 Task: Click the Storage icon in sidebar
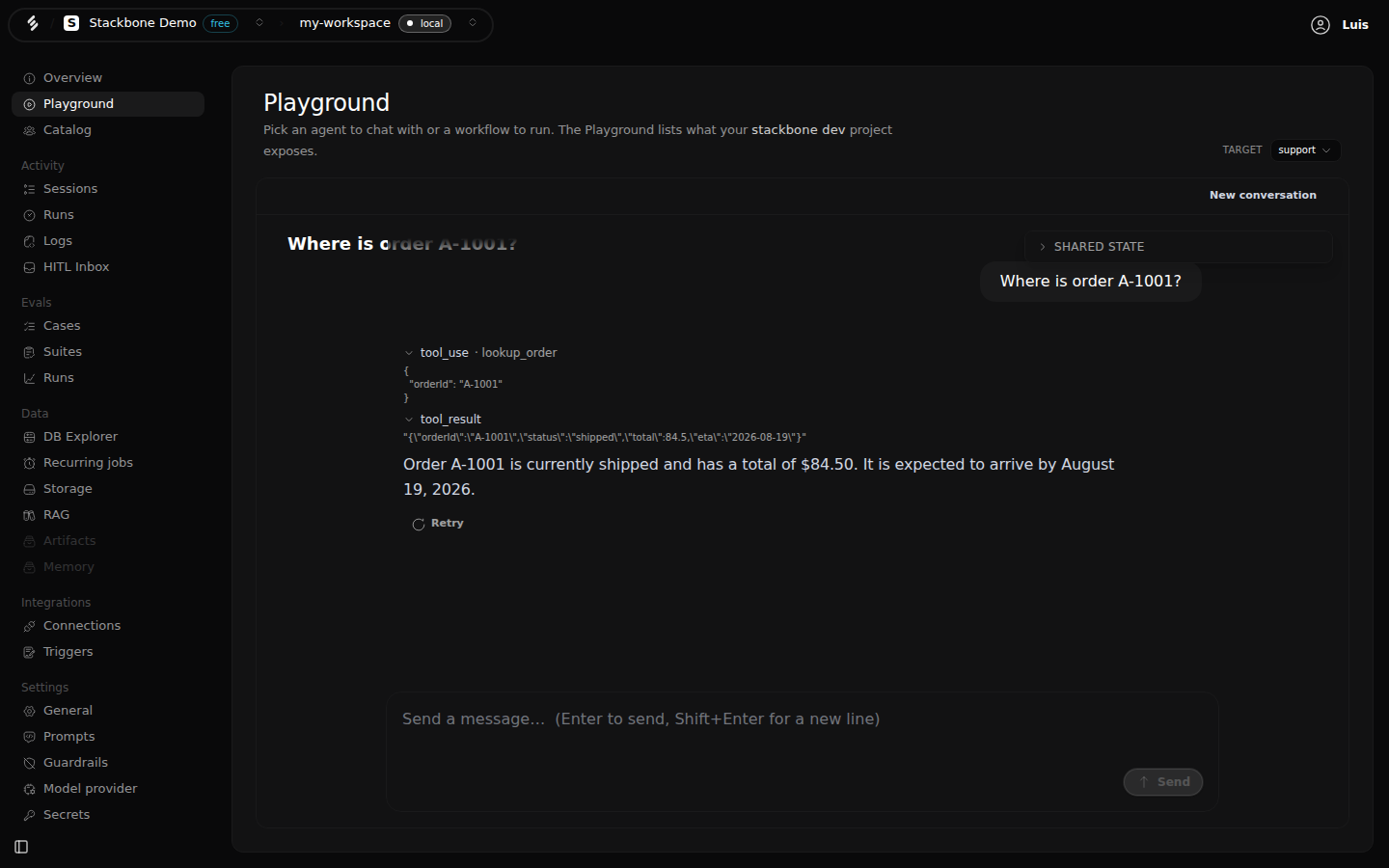pyautogui.click(x=29, y=489)
